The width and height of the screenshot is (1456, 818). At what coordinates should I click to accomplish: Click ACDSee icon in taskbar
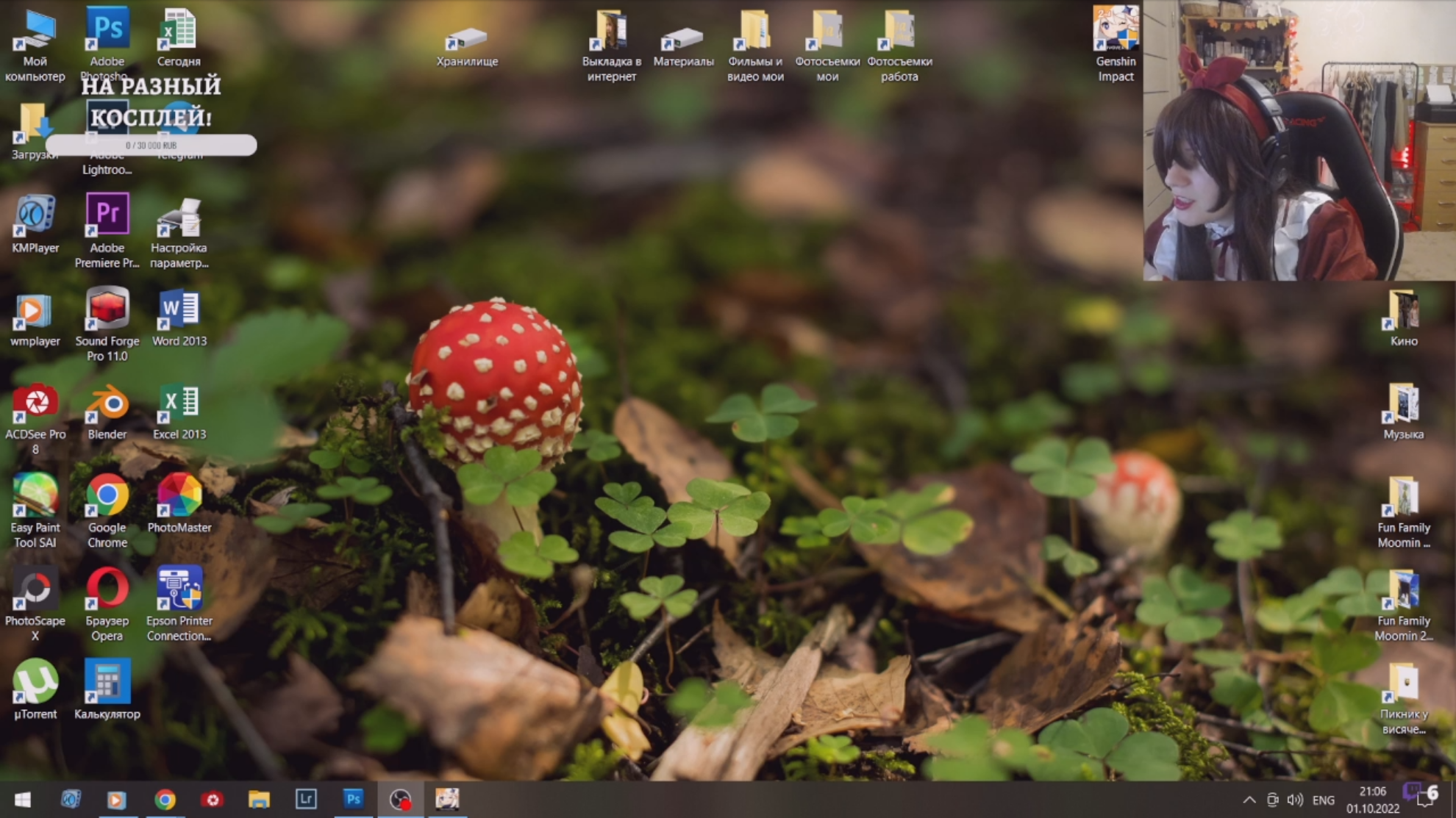(212, 799)
